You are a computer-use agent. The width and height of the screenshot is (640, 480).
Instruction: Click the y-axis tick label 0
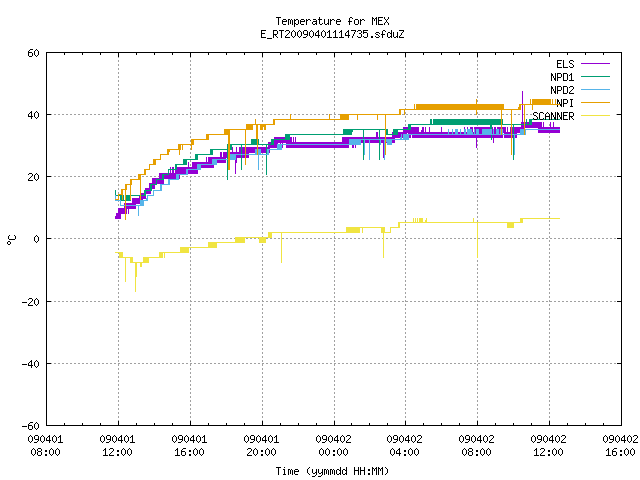point(37,239)
